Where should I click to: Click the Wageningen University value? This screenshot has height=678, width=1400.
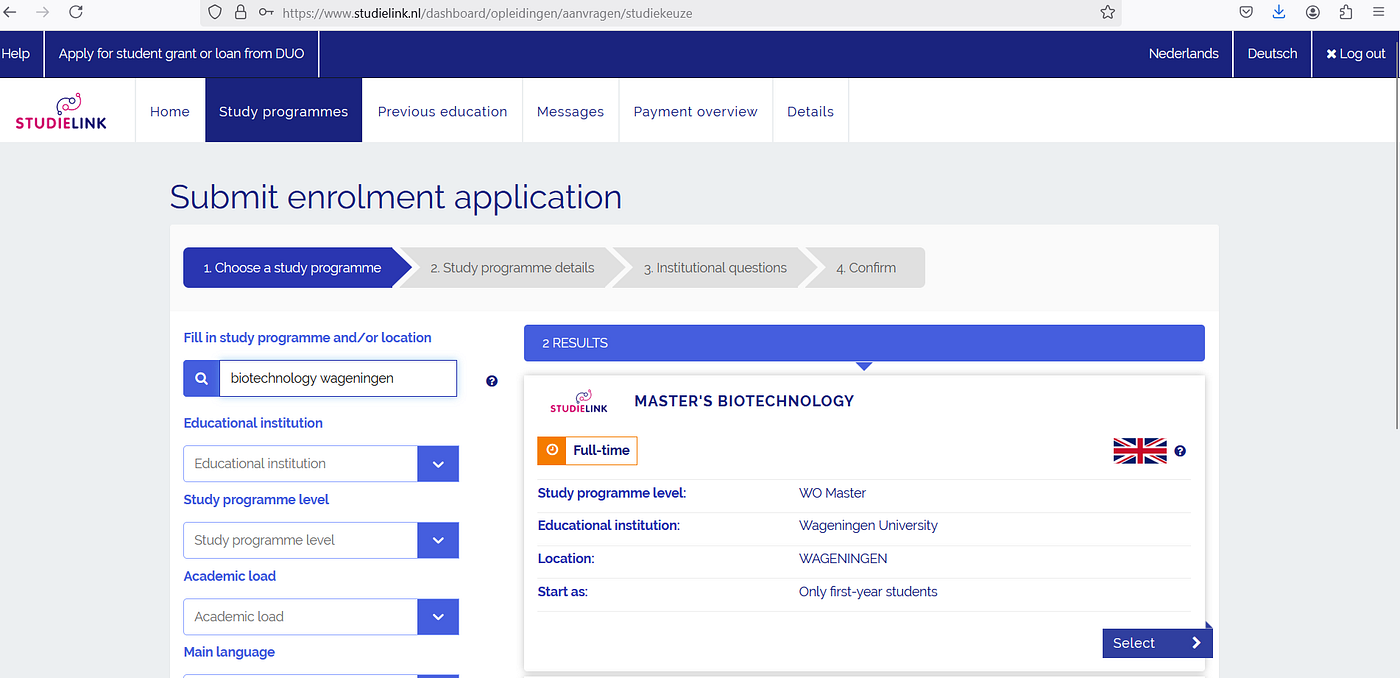[868, 525]
